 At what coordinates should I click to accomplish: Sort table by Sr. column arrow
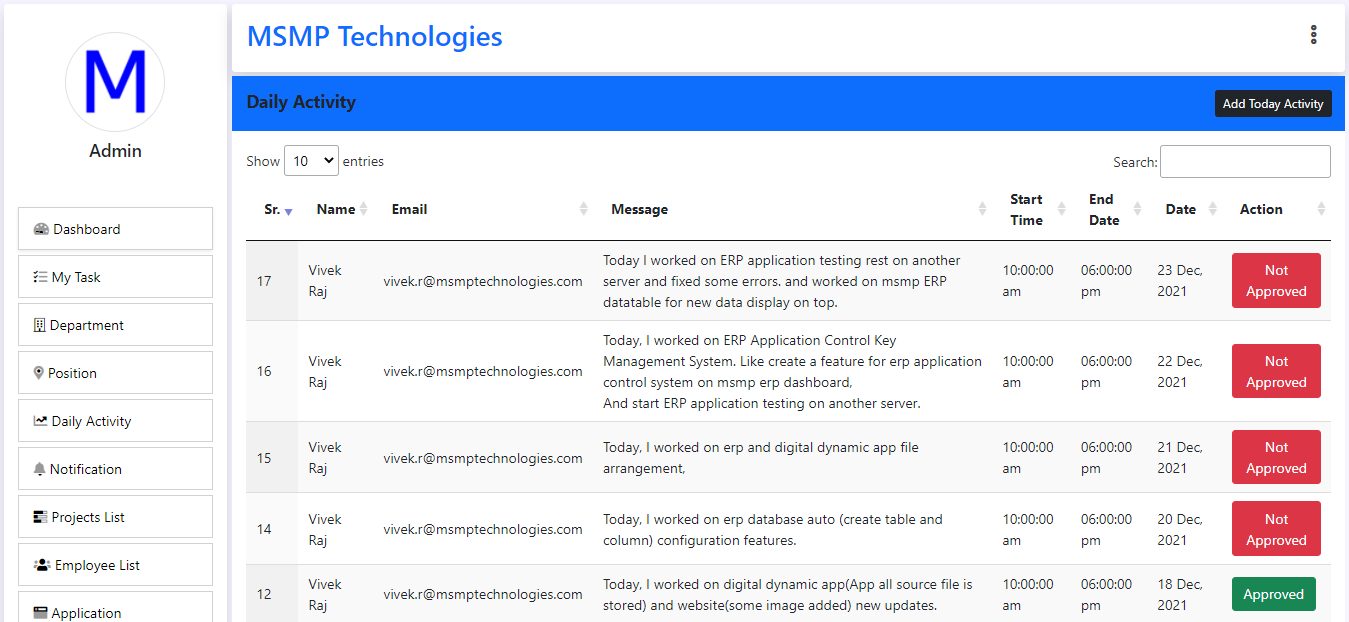[x=288, y=211]
